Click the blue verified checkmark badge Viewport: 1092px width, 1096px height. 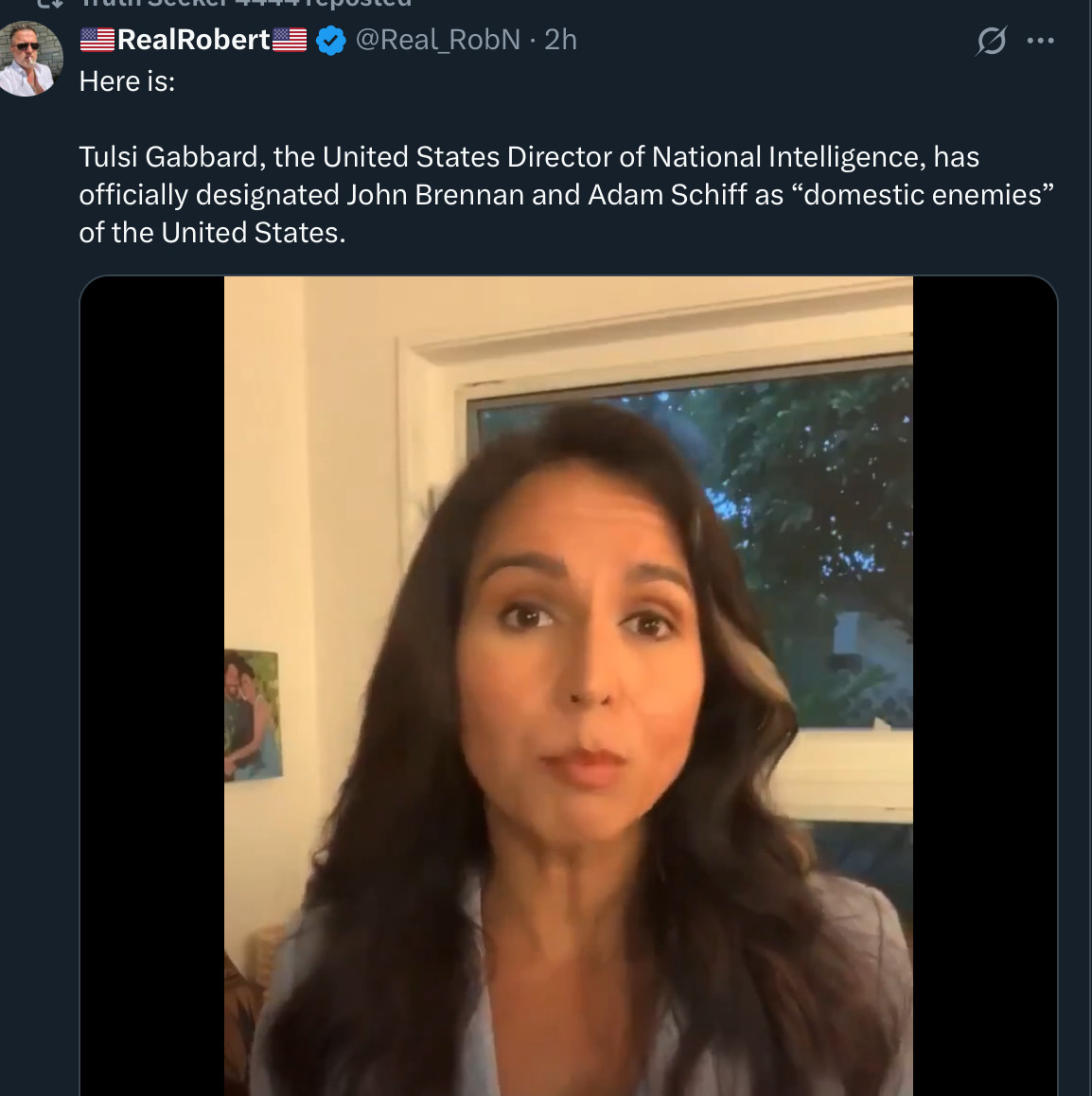(x=330, y=41)
